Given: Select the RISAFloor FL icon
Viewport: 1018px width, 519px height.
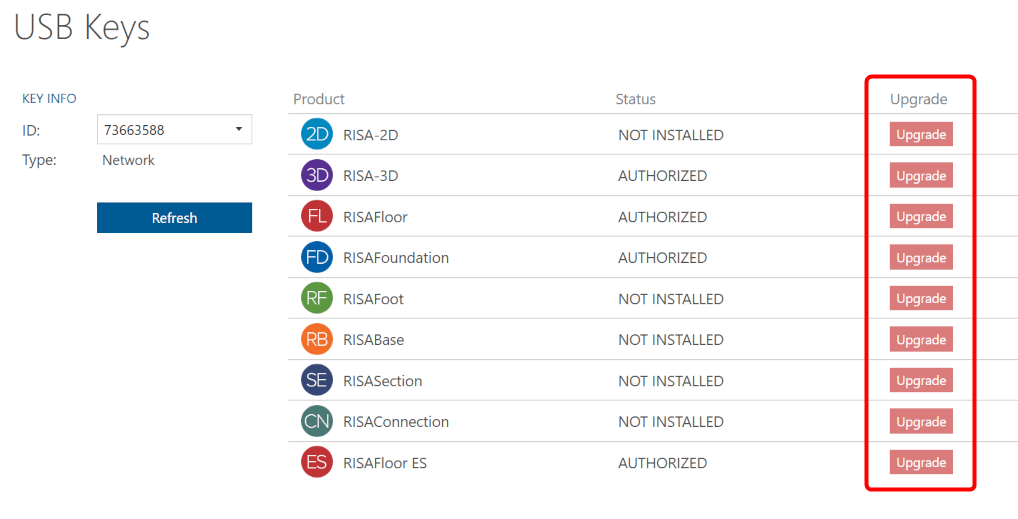Looking at the screenshot, I should click(317, 217).
